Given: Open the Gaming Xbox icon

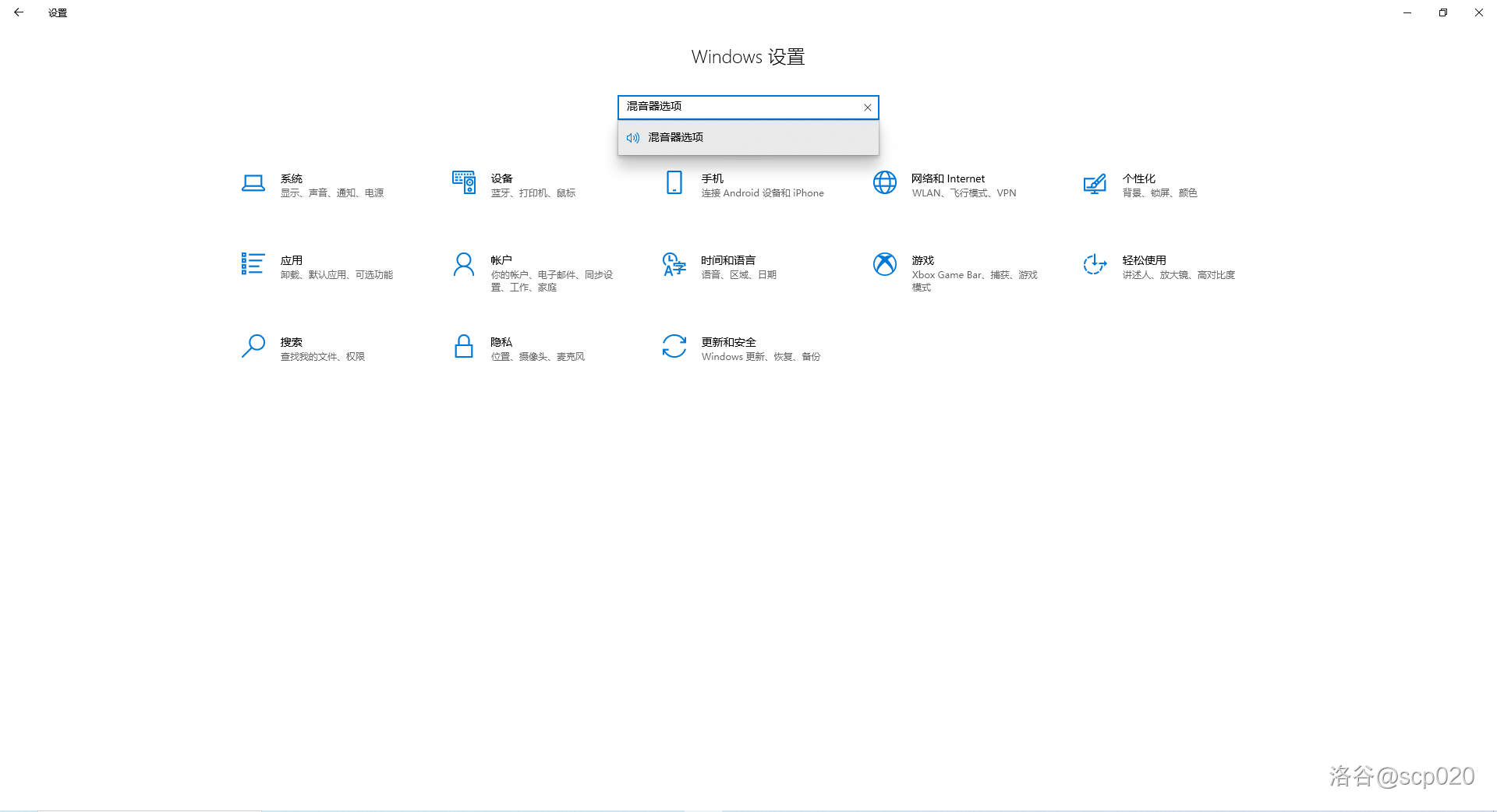Looking at the screenshot, I should point(885,264).
